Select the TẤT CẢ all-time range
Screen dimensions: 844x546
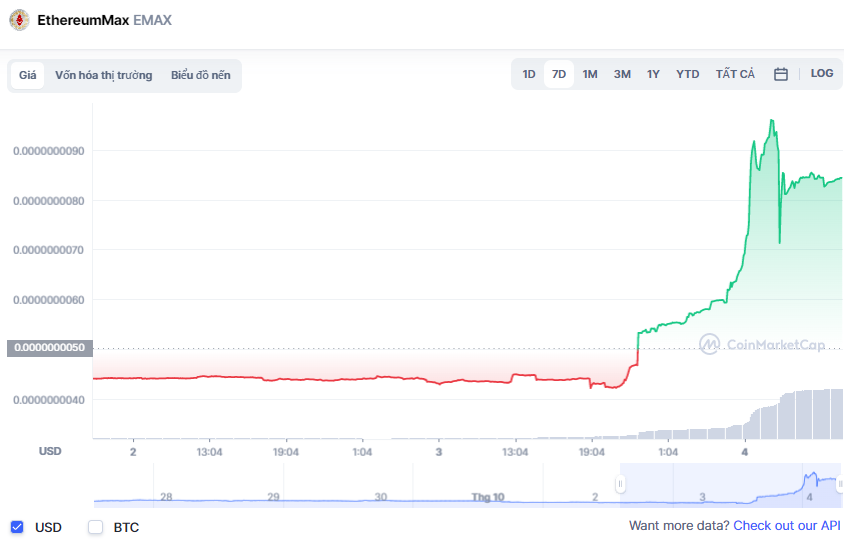point(735,74)
